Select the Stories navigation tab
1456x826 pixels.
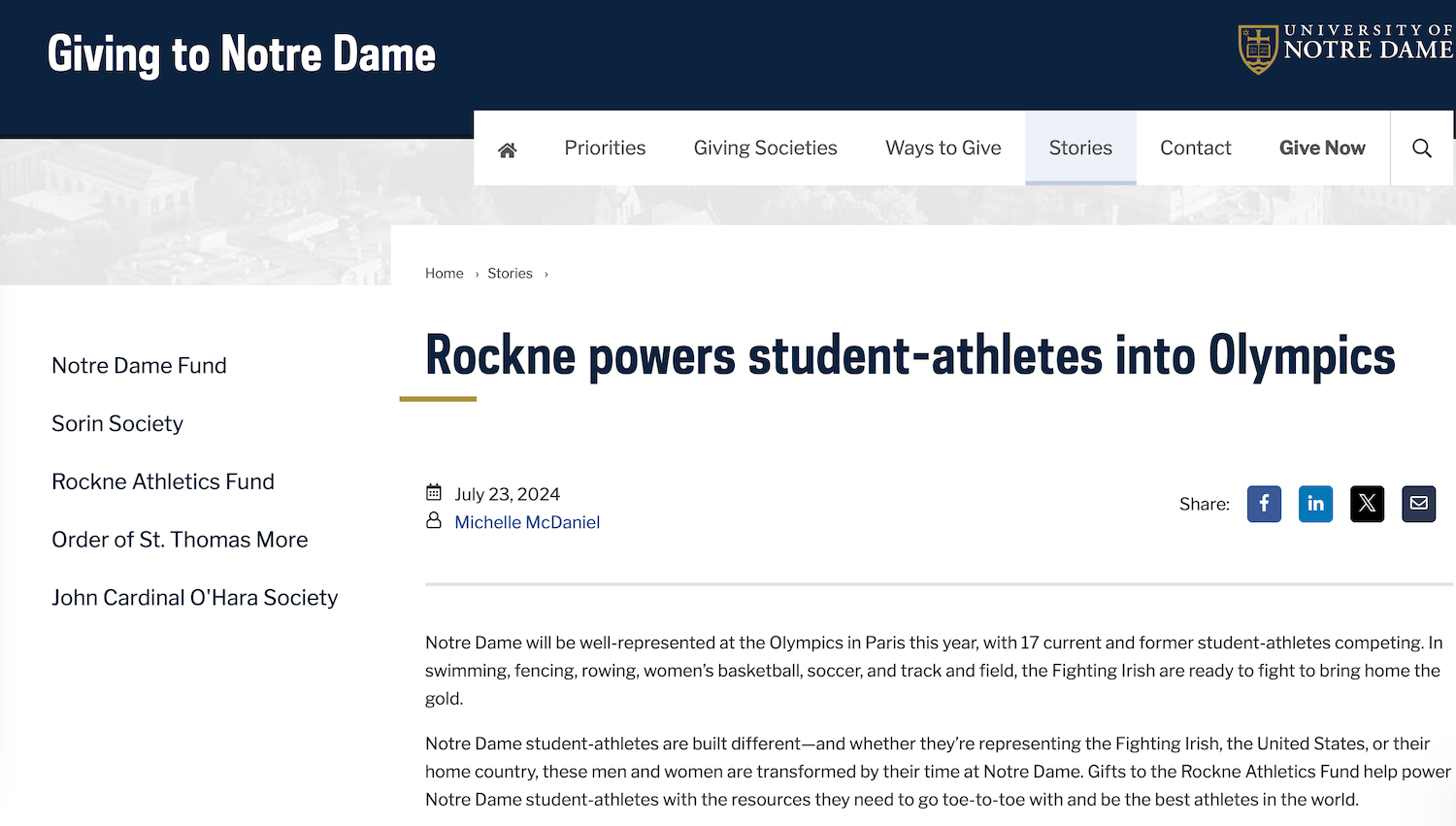1080,148
